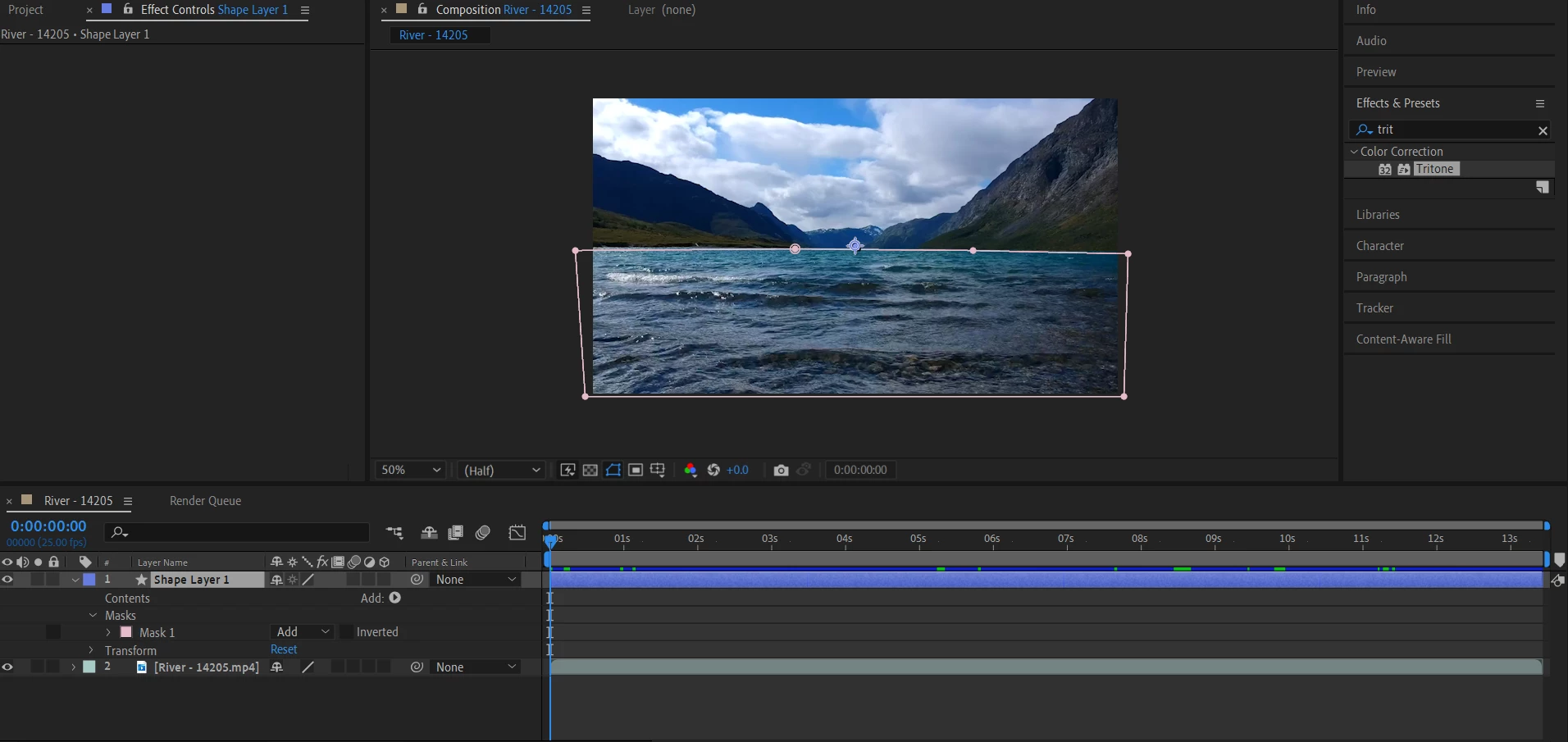
Task: Open the Graph Editor in the timeline
Action: (x=517, y=533)
